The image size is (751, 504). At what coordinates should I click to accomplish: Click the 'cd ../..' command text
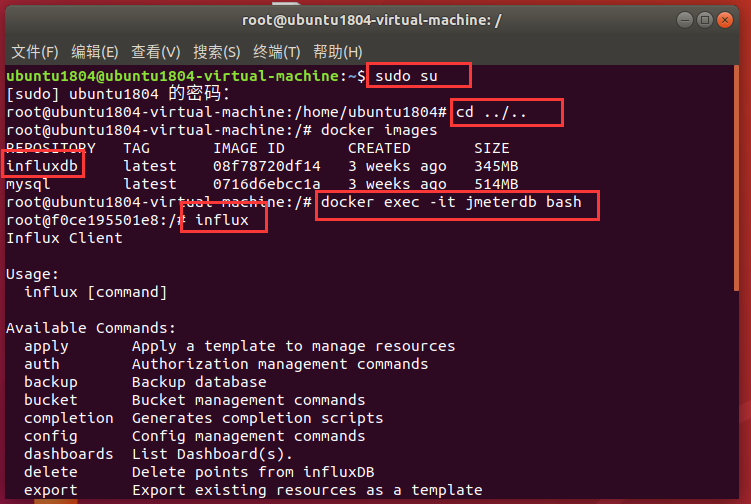click(491, 112)
